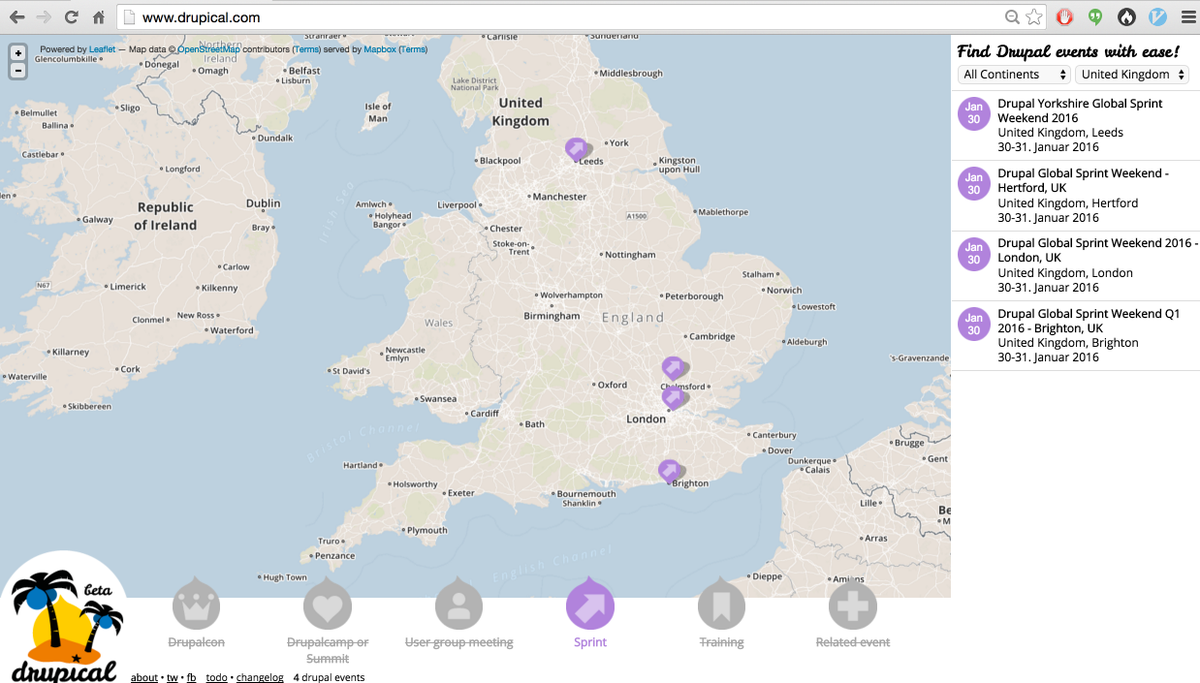Click the Brighton sprint map marker

click(x=669, y=470)
